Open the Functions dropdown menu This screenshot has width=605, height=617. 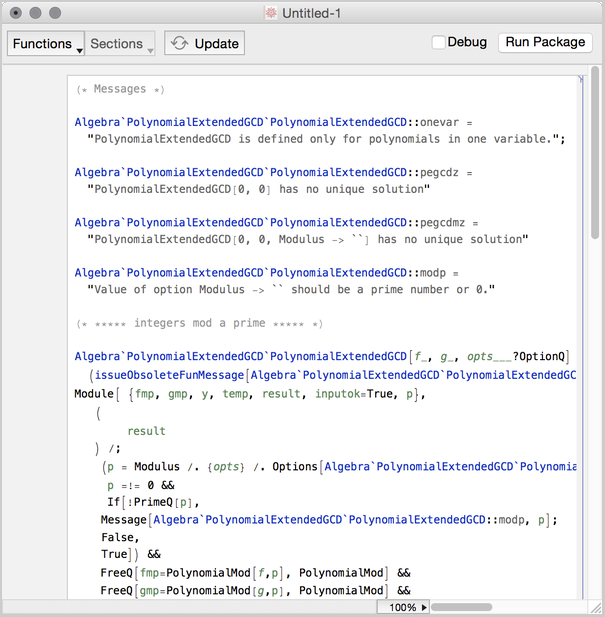(x=45, y=44)
